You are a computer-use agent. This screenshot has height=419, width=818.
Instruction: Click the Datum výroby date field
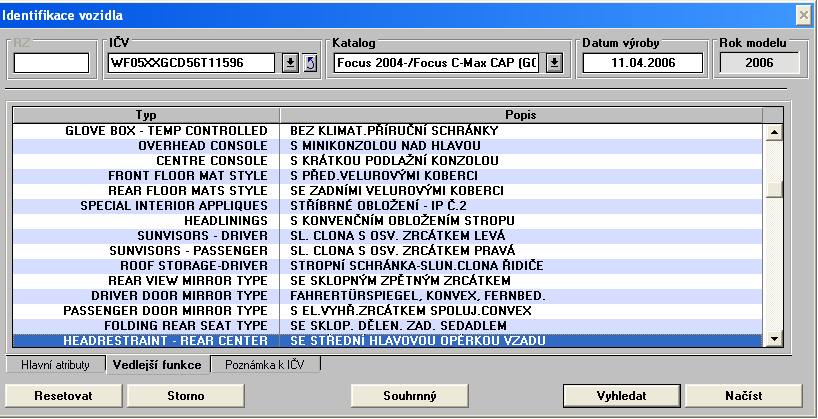point(630,63)
